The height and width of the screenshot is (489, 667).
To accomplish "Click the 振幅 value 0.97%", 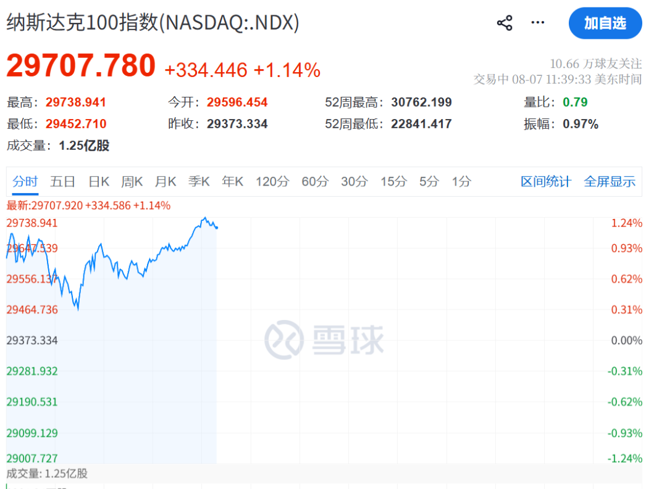I will tap(581, 124).
